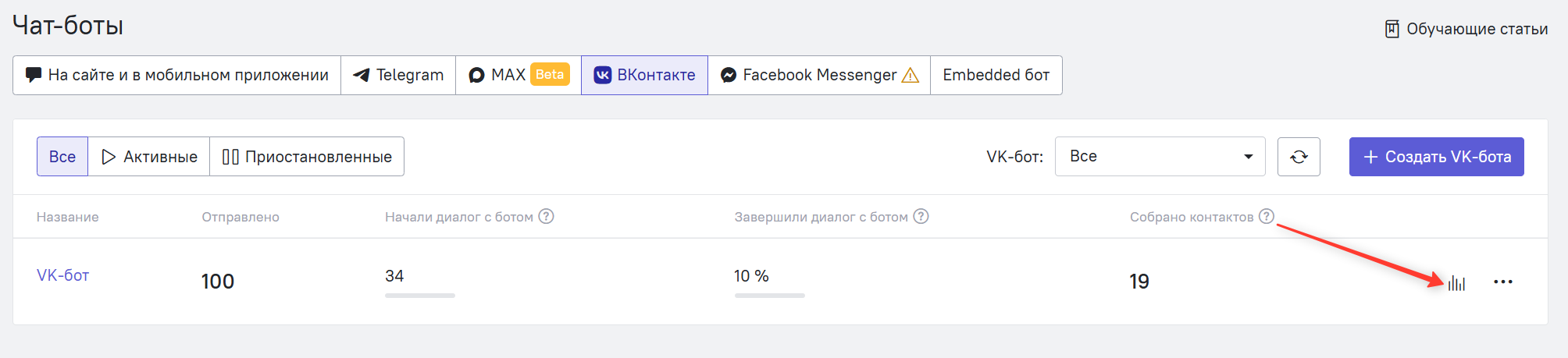Switch to Facebook Messenger tab
The image size is (1568, 358).
point(819,75)
